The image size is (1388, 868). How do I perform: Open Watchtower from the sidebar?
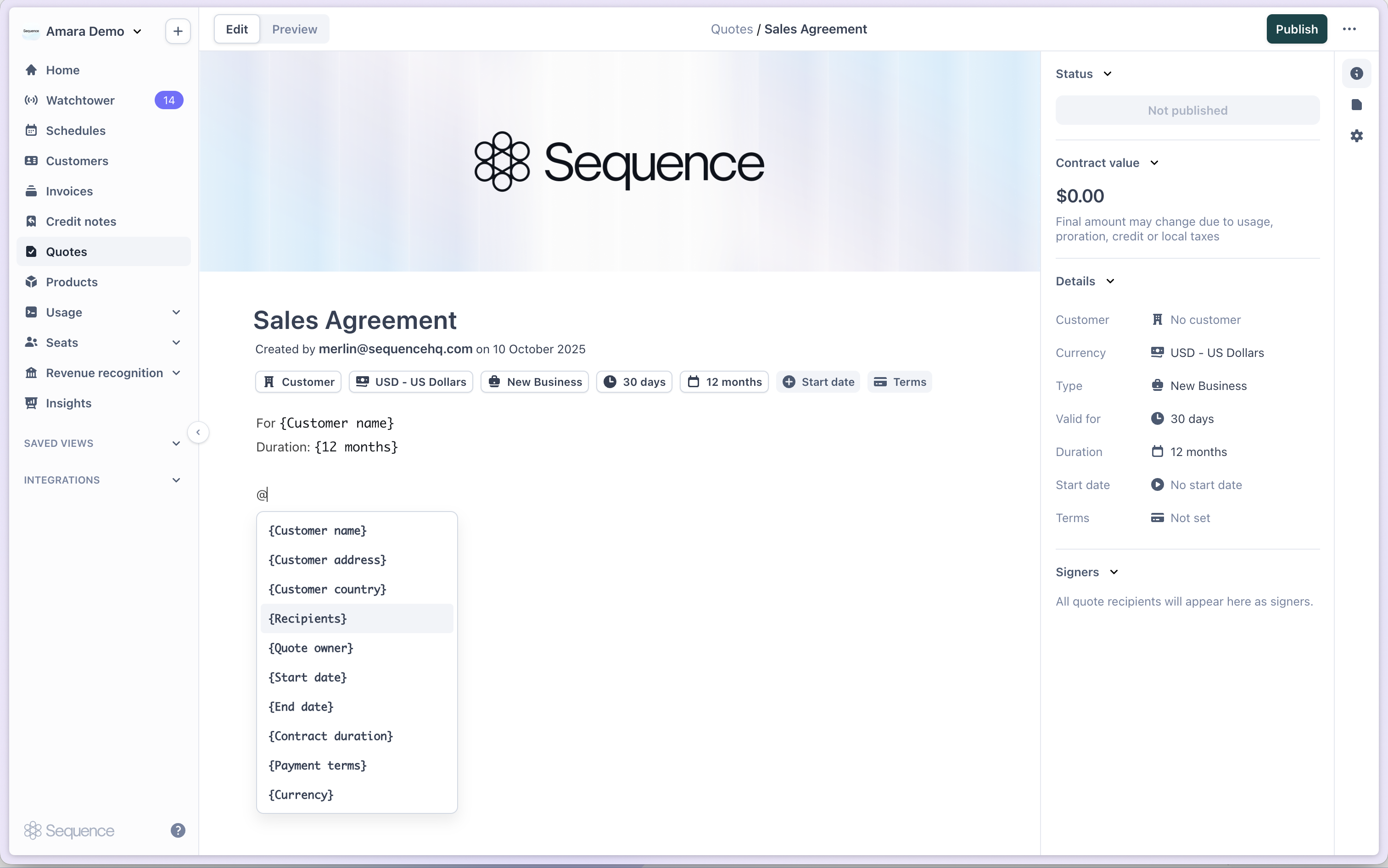(80, 100)
